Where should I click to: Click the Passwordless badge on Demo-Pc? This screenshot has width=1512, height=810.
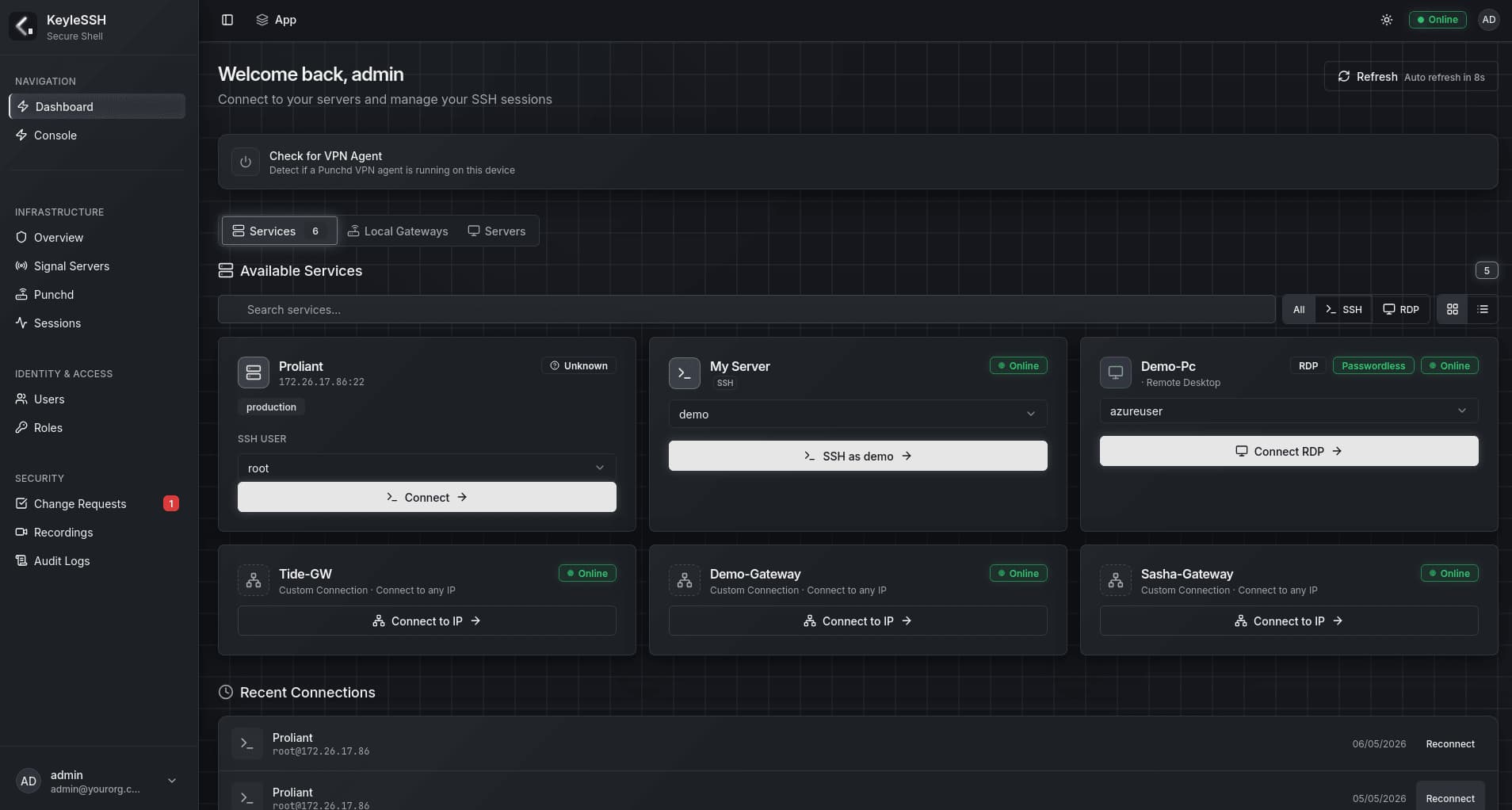(x=1373, y=365)
